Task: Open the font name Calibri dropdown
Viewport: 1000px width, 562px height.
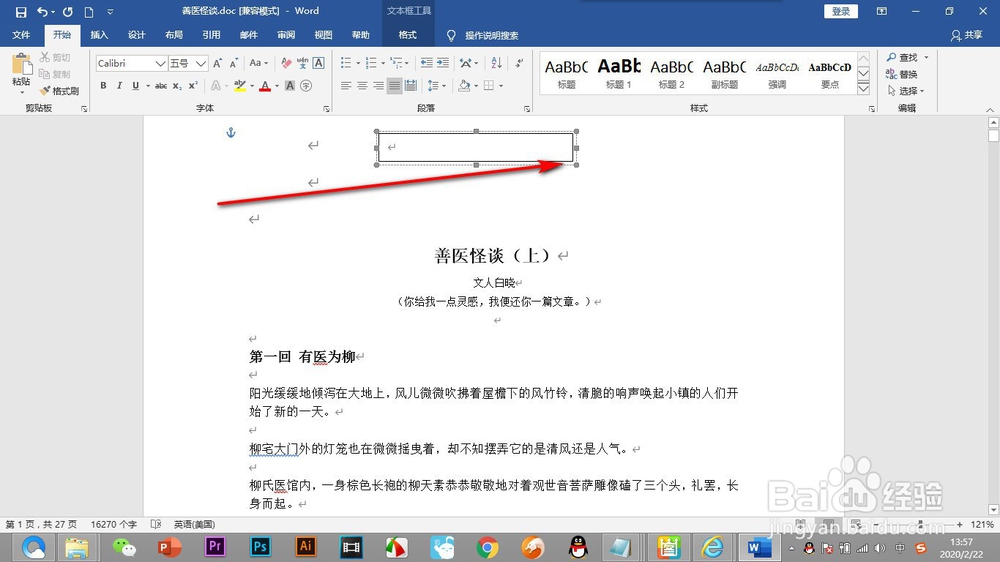Action: pos(160,63)
